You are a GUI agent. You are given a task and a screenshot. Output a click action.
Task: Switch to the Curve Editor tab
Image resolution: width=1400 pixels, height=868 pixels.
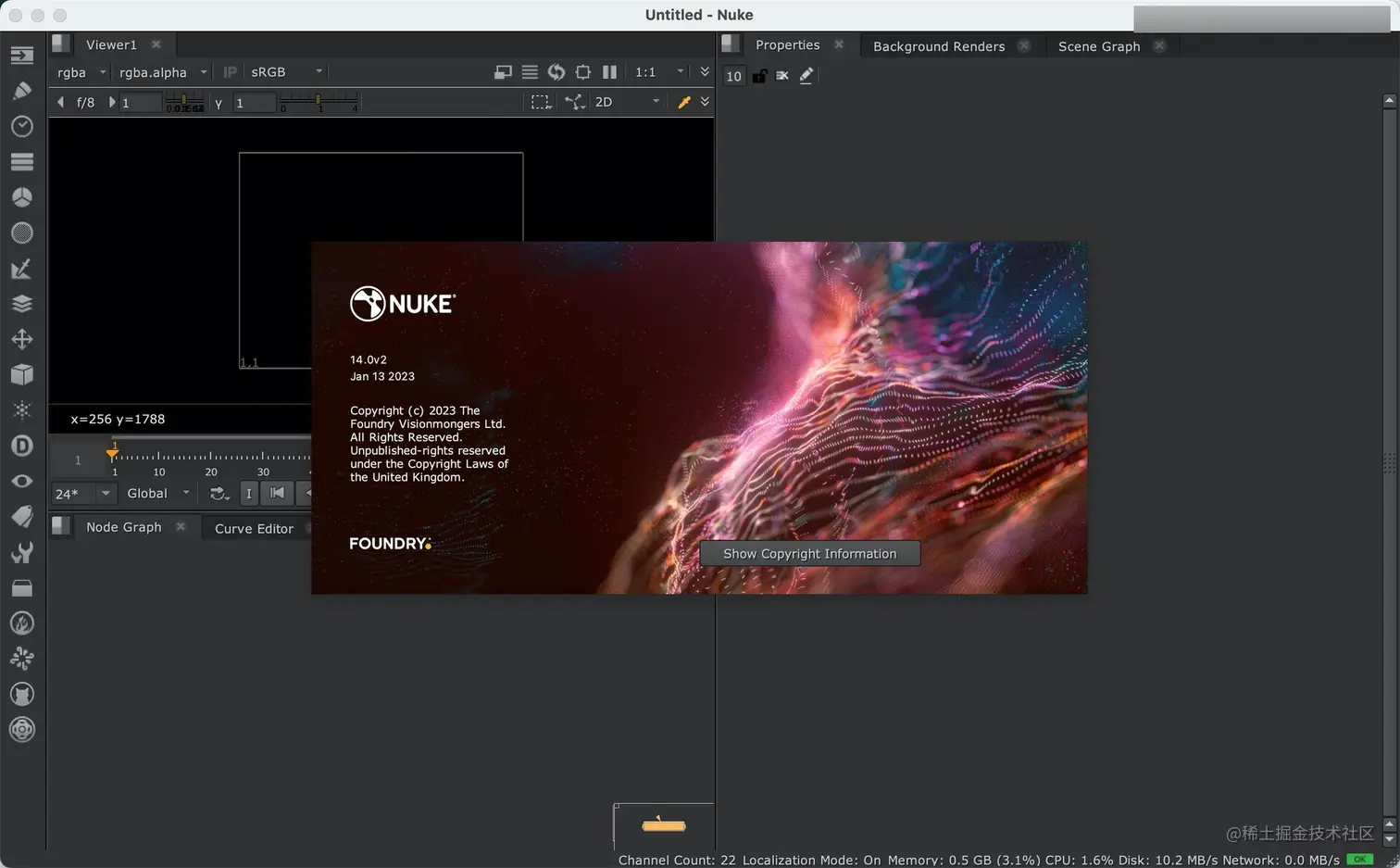[x=254, y=529]
